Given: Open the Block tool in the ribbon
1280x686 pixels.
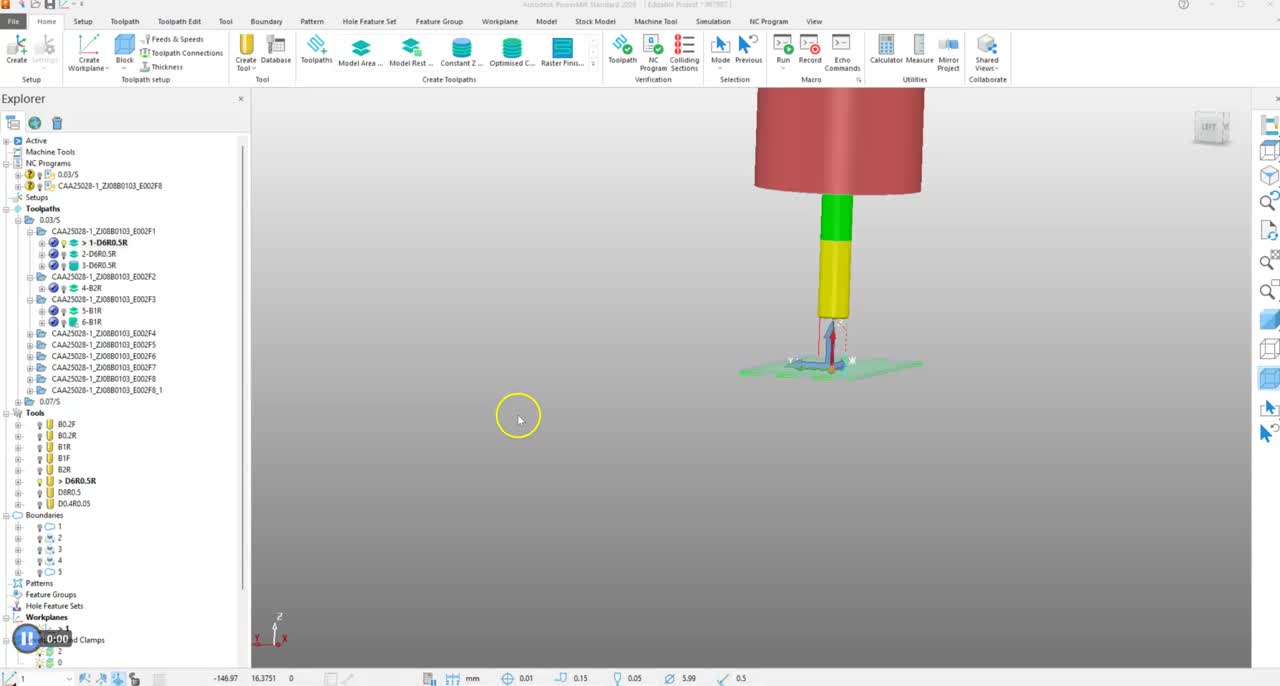Looking at the screenshot, I should pos(124,49).
